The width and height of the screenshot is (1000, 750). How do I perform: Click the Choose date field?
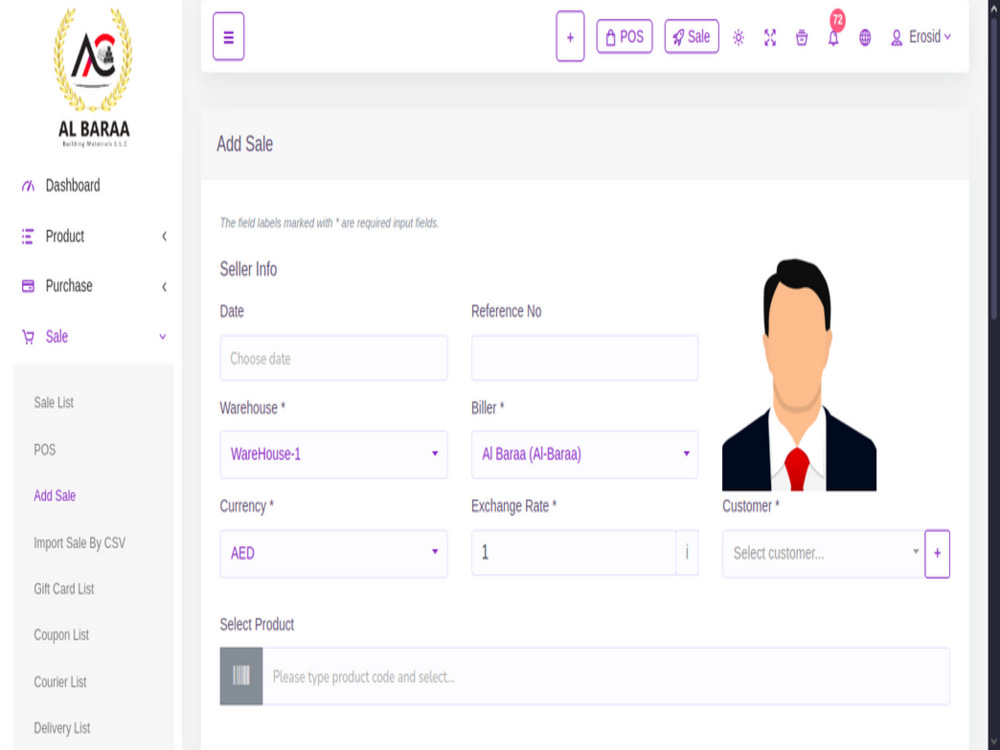334,358
